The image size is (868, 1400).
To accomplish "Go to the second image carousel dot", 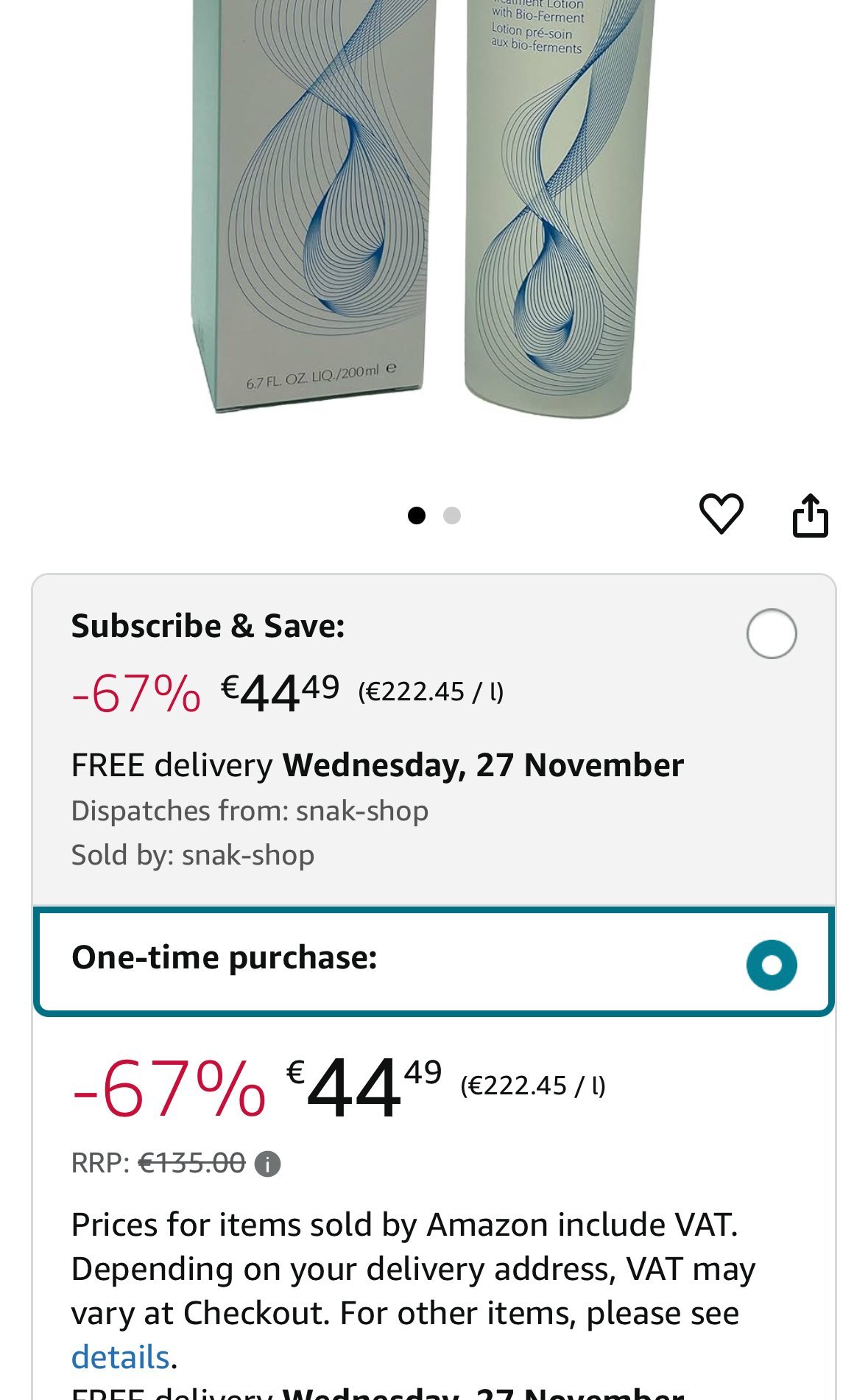I will point(452,516).
